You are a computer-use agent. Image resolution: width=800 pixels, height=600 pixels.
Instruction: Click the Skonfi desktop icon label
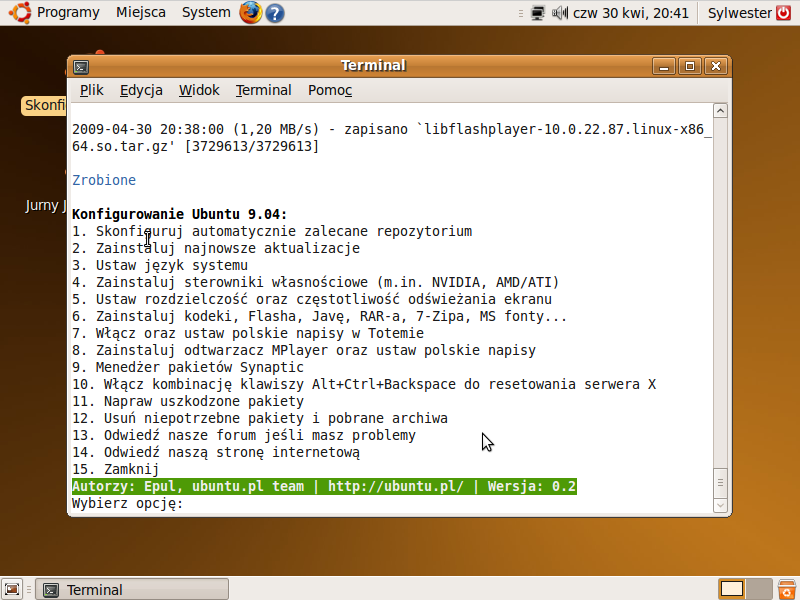pos(44,106)
